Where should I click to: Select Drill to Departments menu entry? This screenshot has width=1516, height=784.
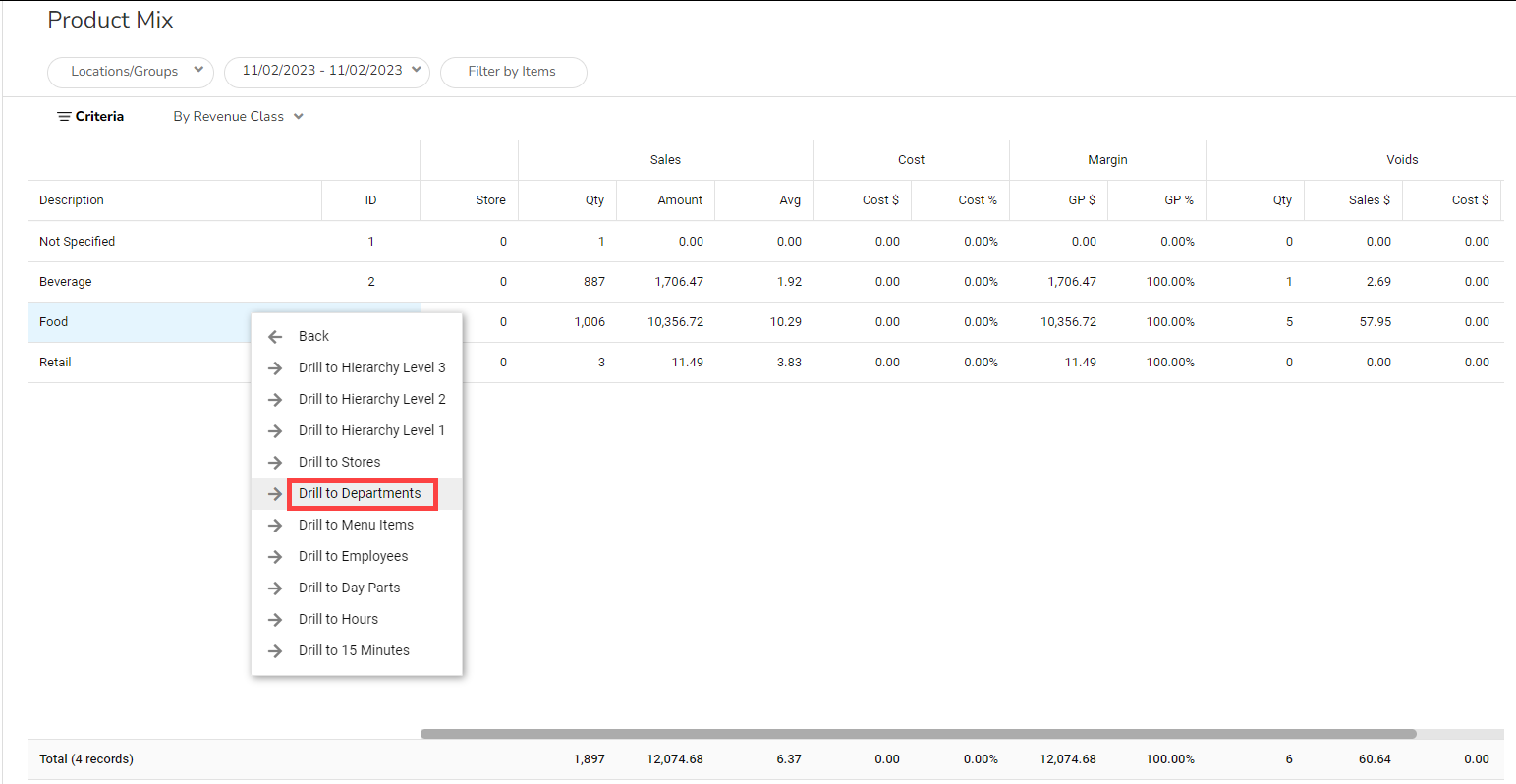[x=360, y=494]
